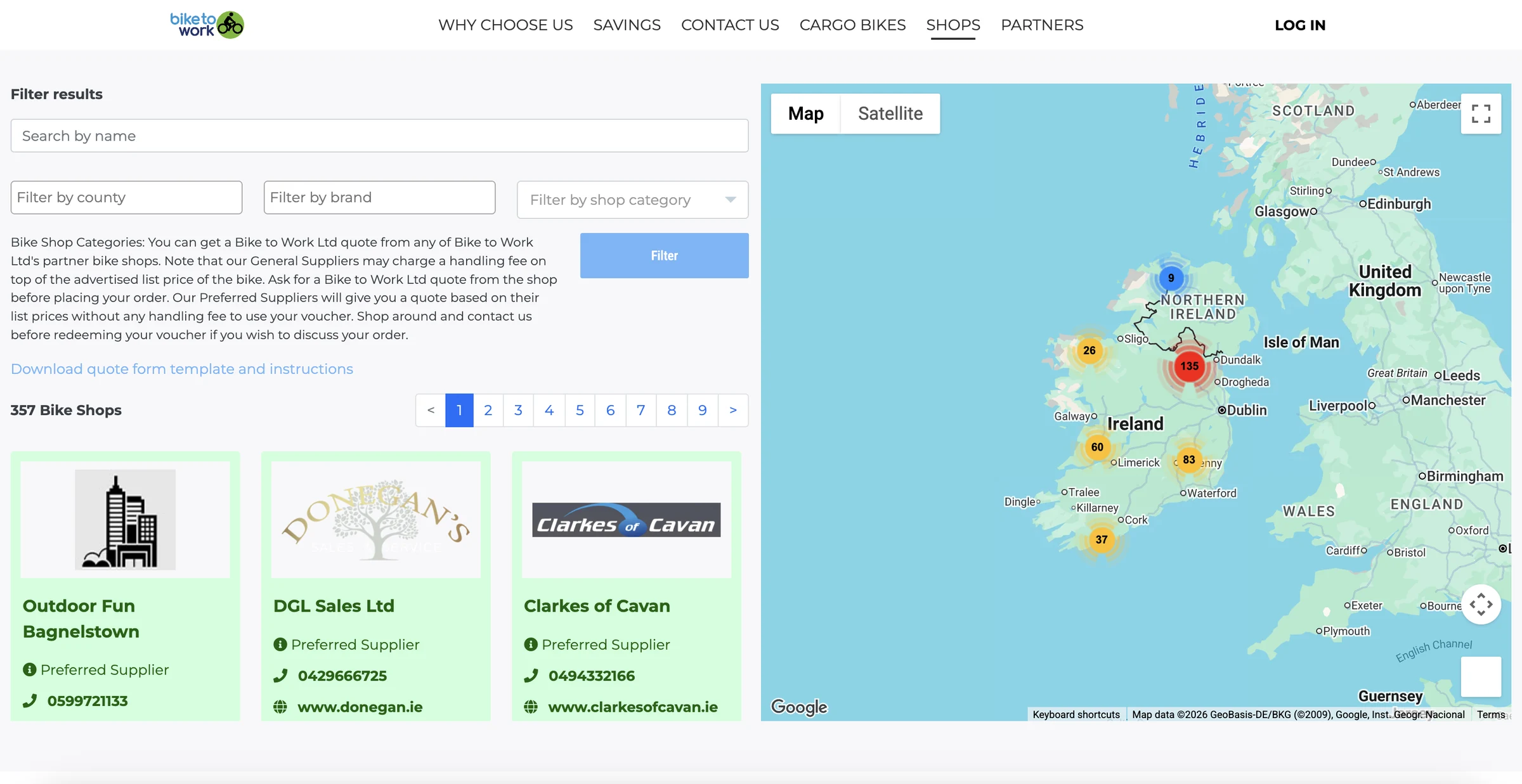Image resolution: width=1522 pixels, height=784 pixels.
Task: Click info icon on Clarkes of Cavan card
Action: tap(531, 645)
